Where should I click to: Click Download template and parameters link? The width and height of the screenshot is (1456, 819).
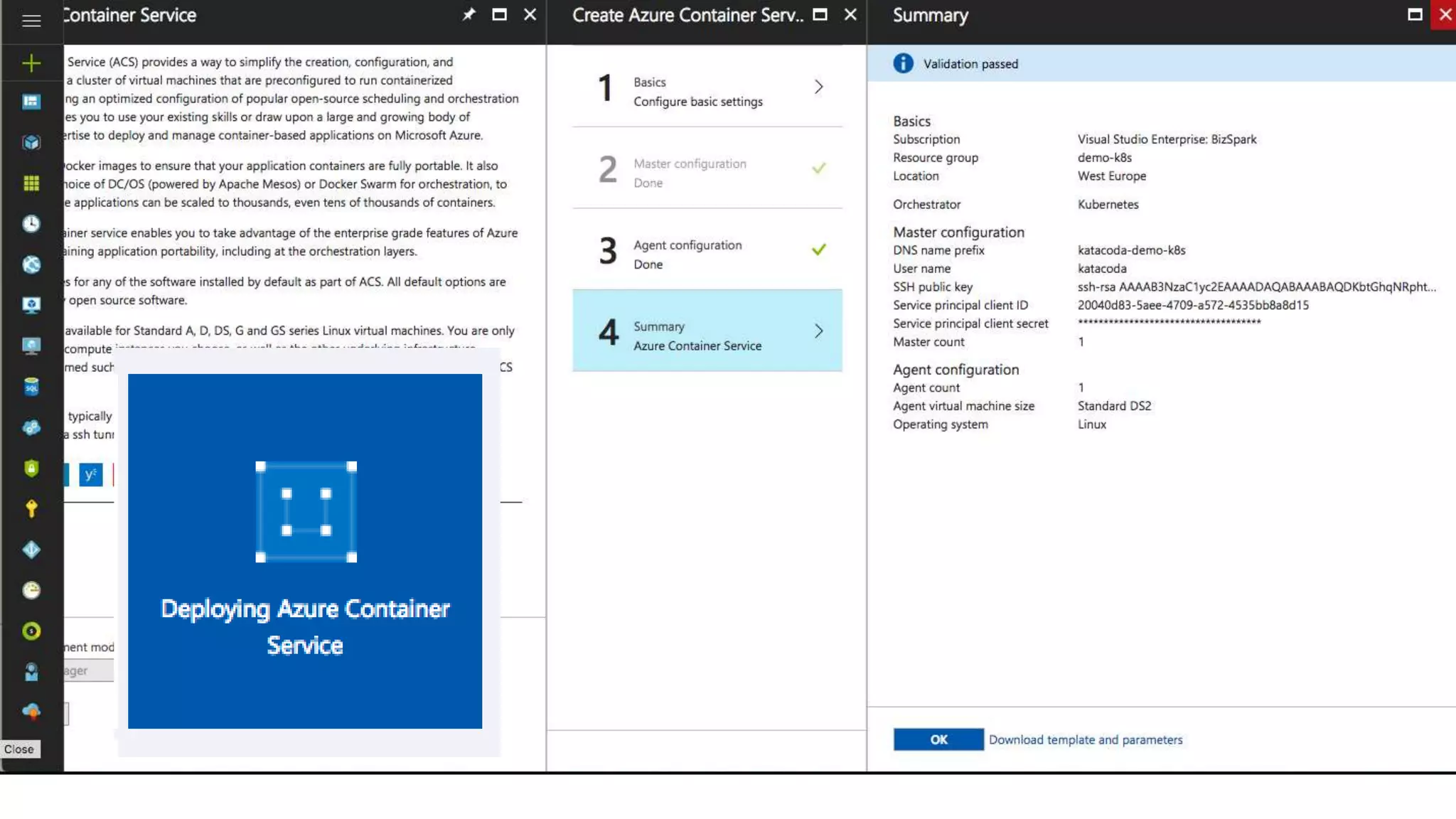1086,739
